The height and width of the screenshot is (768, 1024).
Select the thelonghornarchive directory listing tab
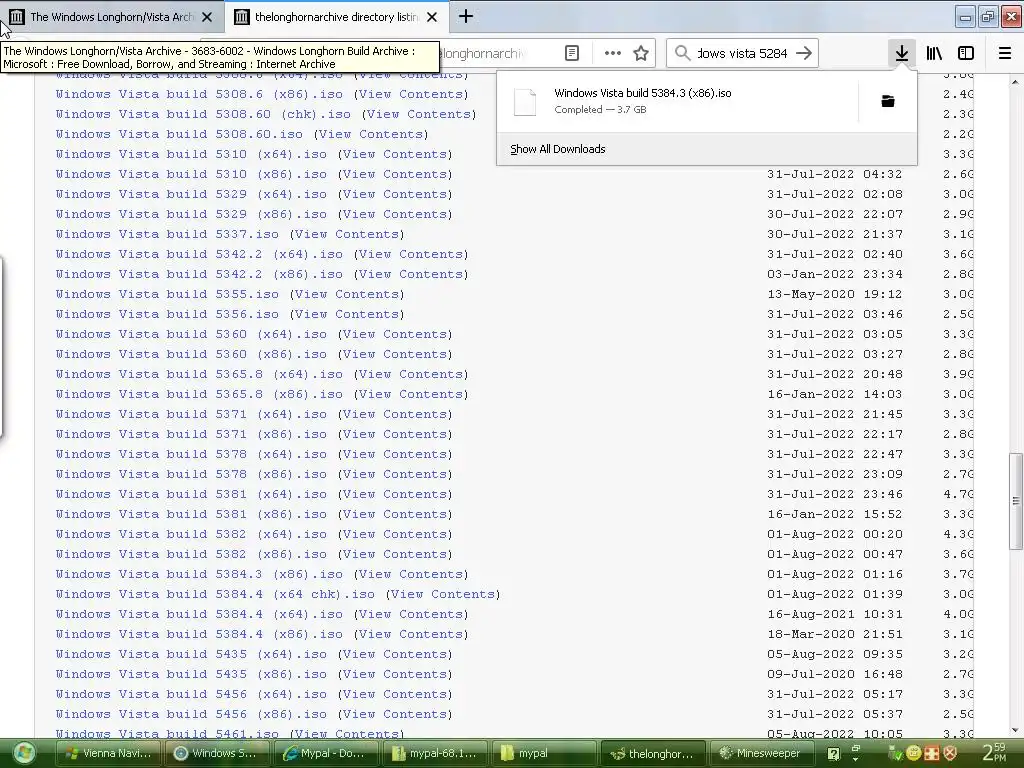click(x=337, y=17)
